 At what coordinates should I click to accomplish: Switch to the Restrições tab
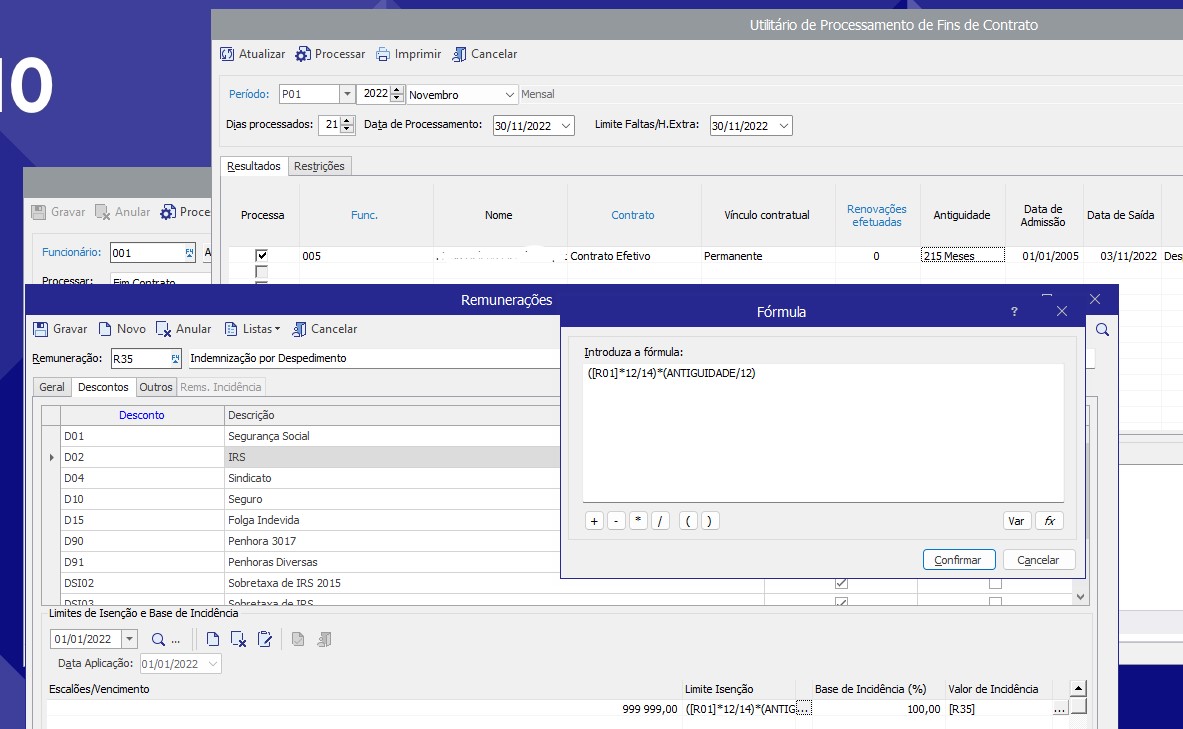tap(319, 166)
